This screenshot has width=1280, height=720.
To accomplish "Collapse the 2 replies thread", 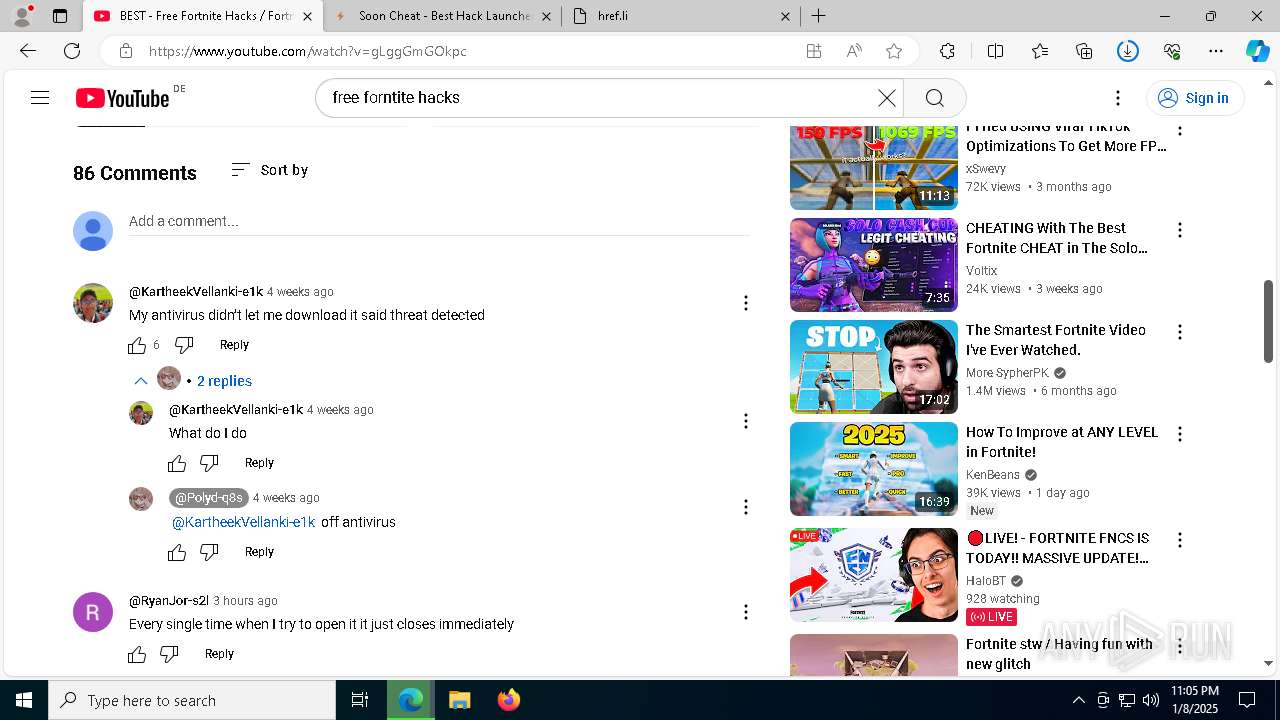I will point(194,380).
